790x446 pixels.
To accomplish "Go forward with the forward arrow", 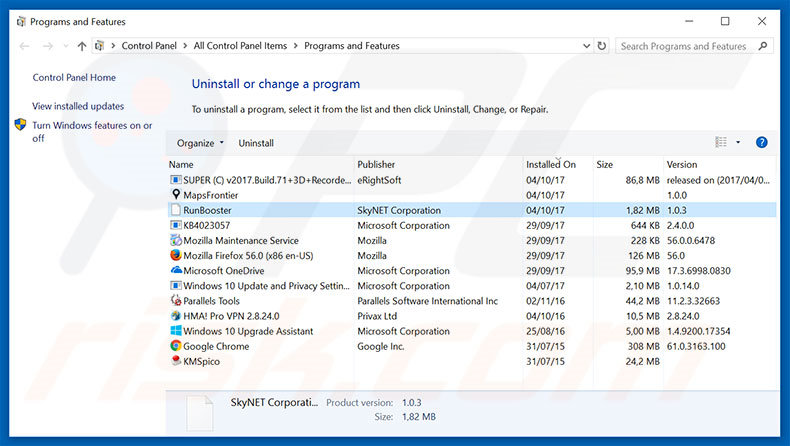I will pos(47,46).
